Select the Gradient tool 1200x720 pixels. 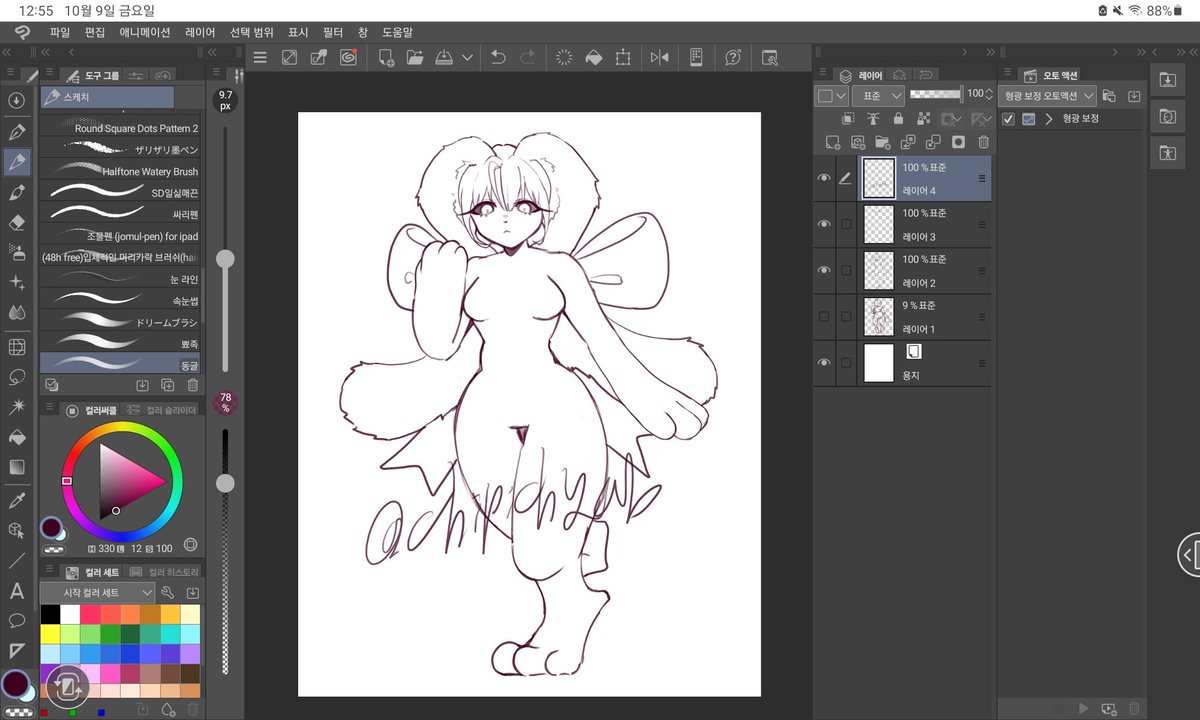[16, 467]
